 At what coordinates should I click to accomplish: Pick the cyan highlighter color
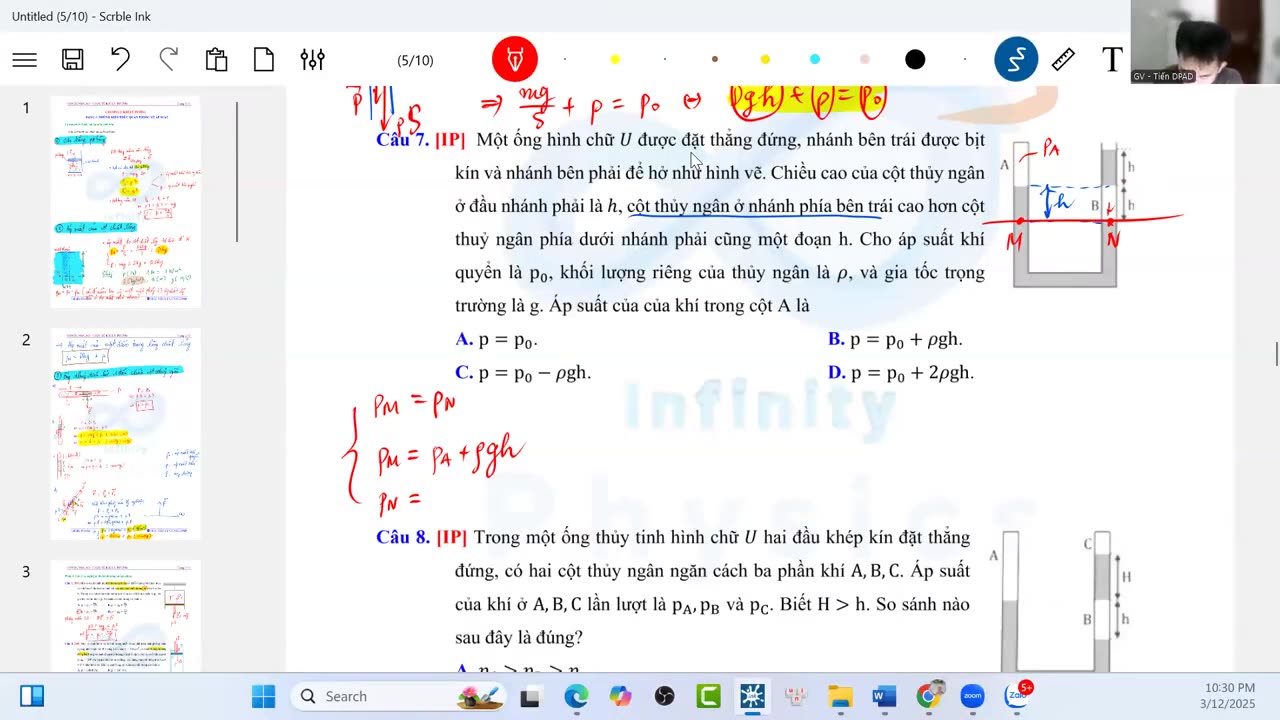[815, 60]
